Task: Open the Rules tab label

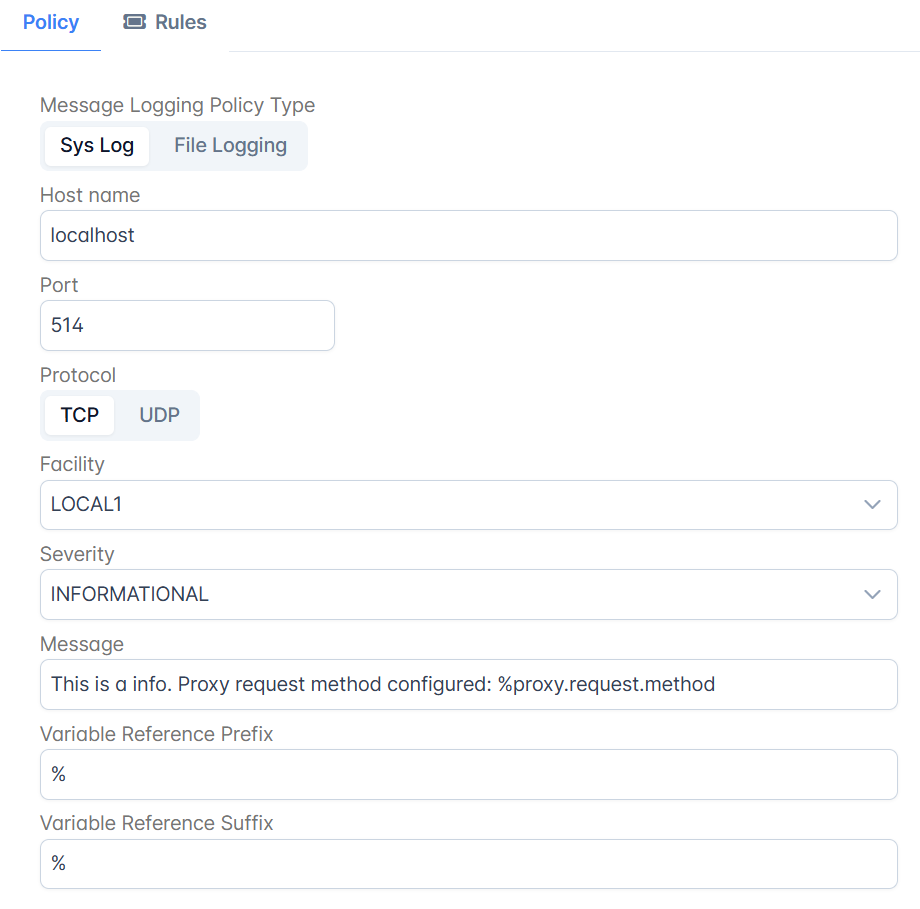Action: point(181,22)
